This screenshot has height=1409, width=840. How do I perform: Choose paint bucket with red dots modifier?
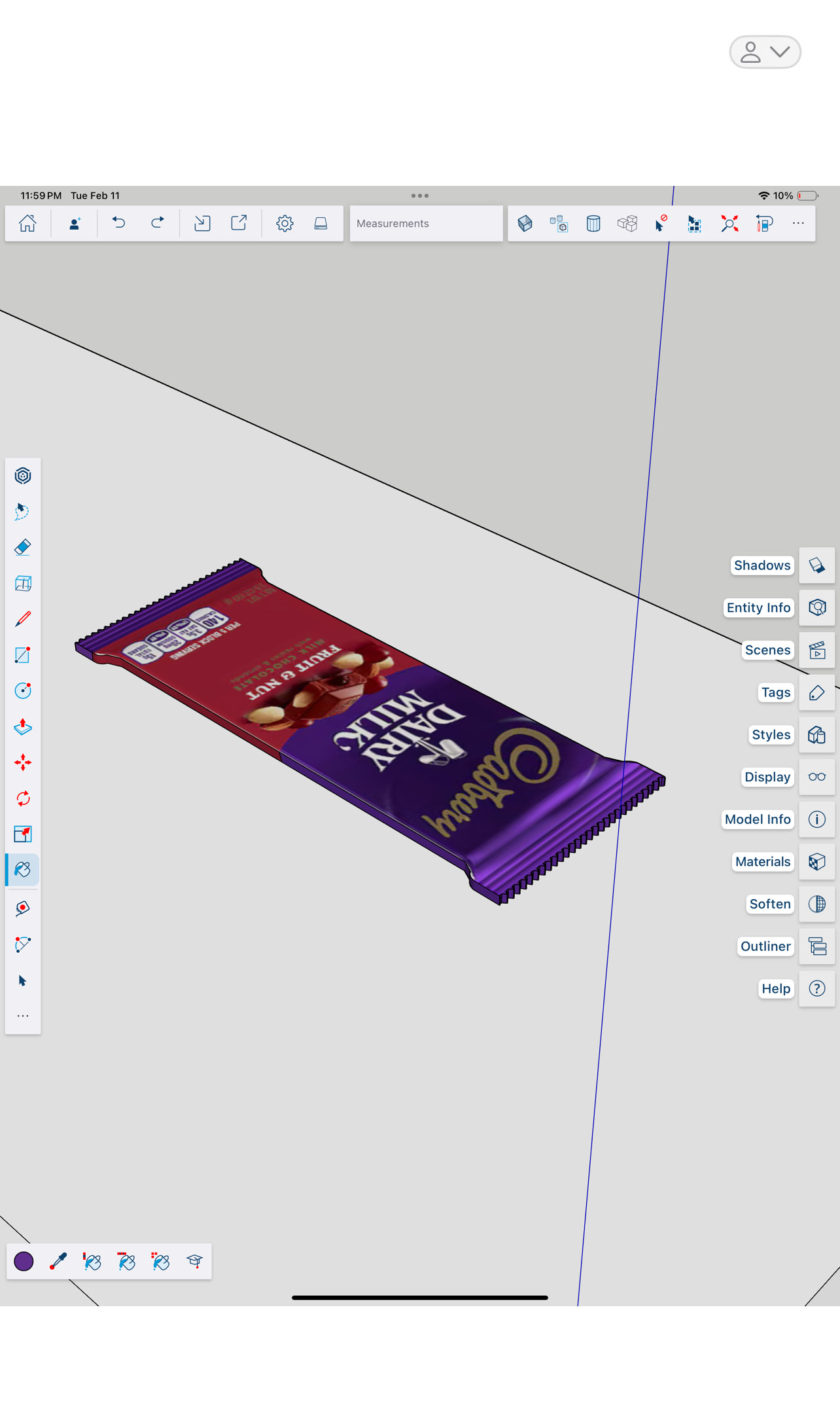160,1261
